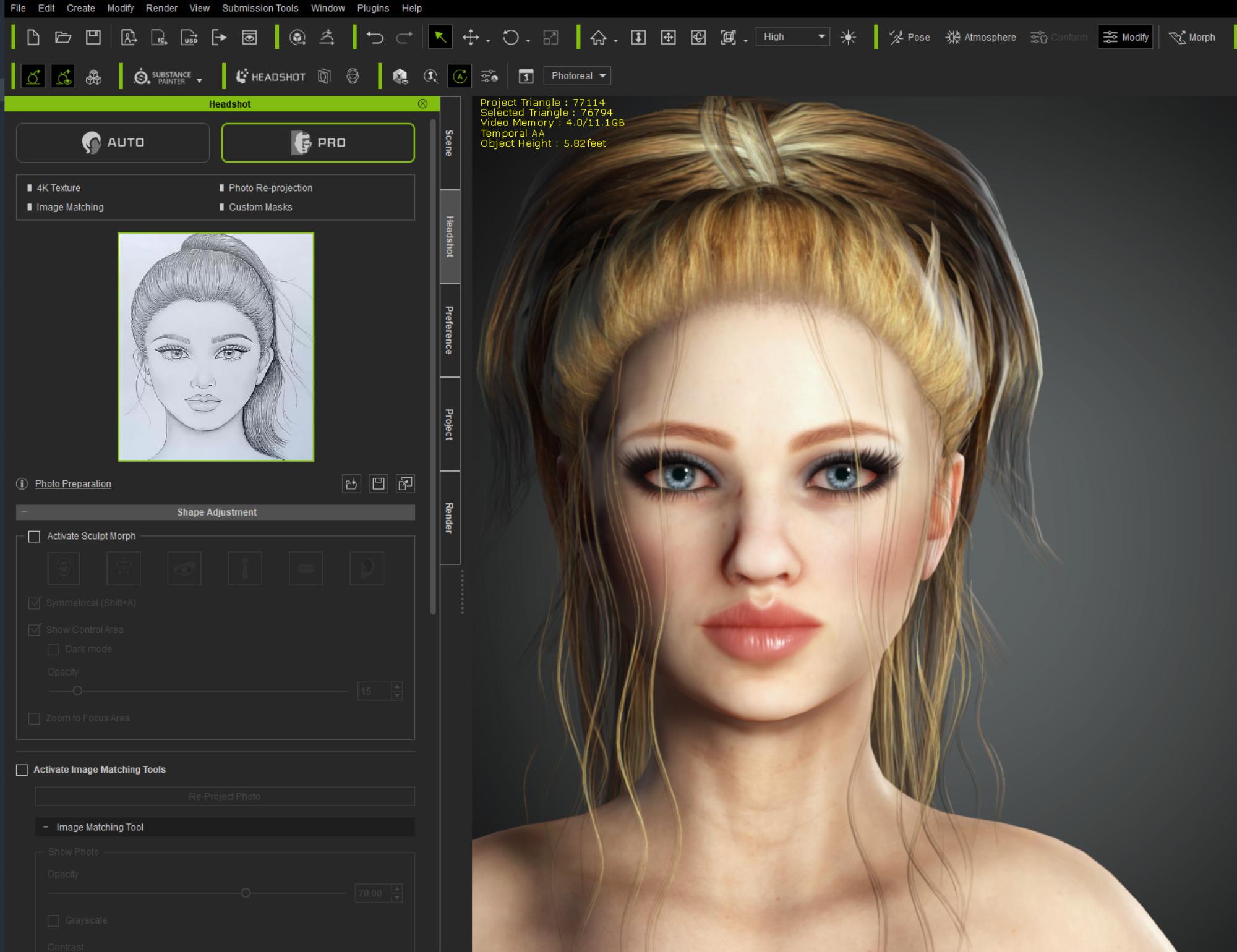Click the USD export icon in the toolbar

tap(189, 38)
